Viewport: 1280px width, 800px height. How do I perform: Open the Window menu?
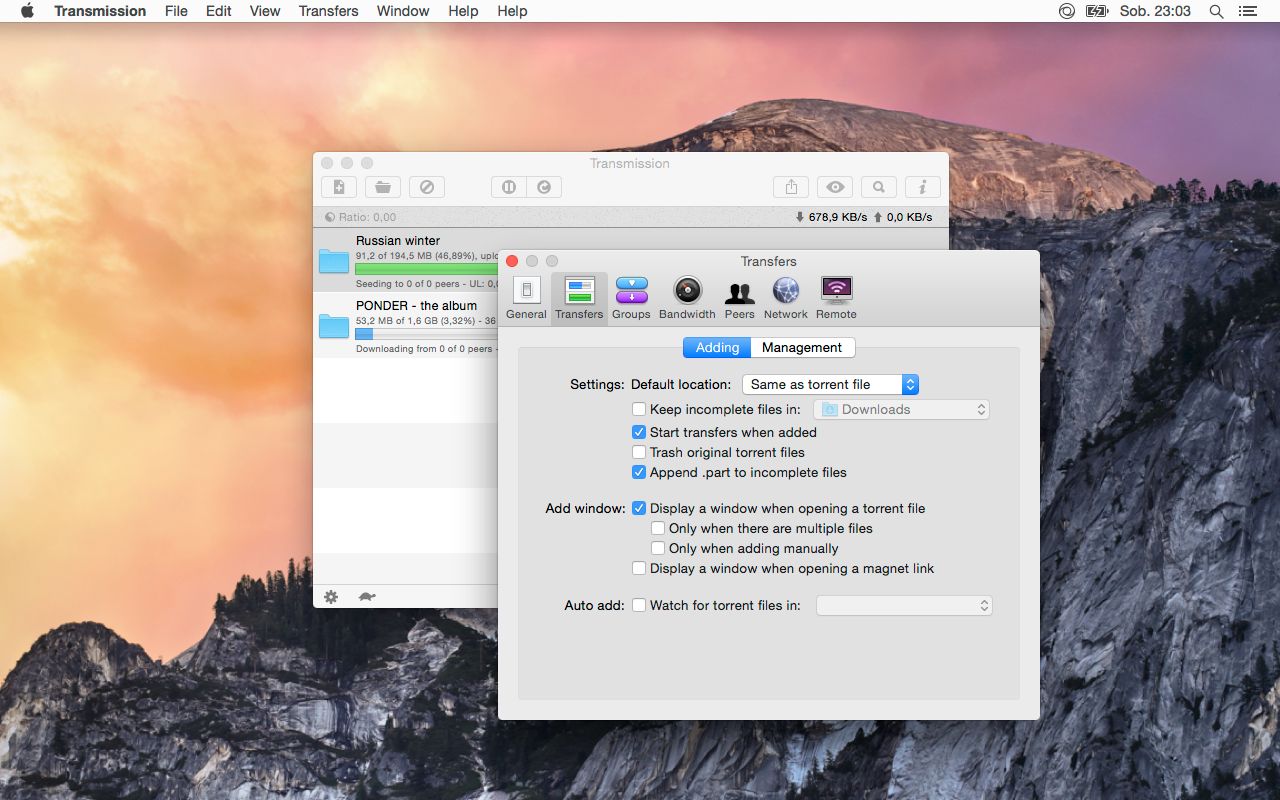[x=403, y=11]
